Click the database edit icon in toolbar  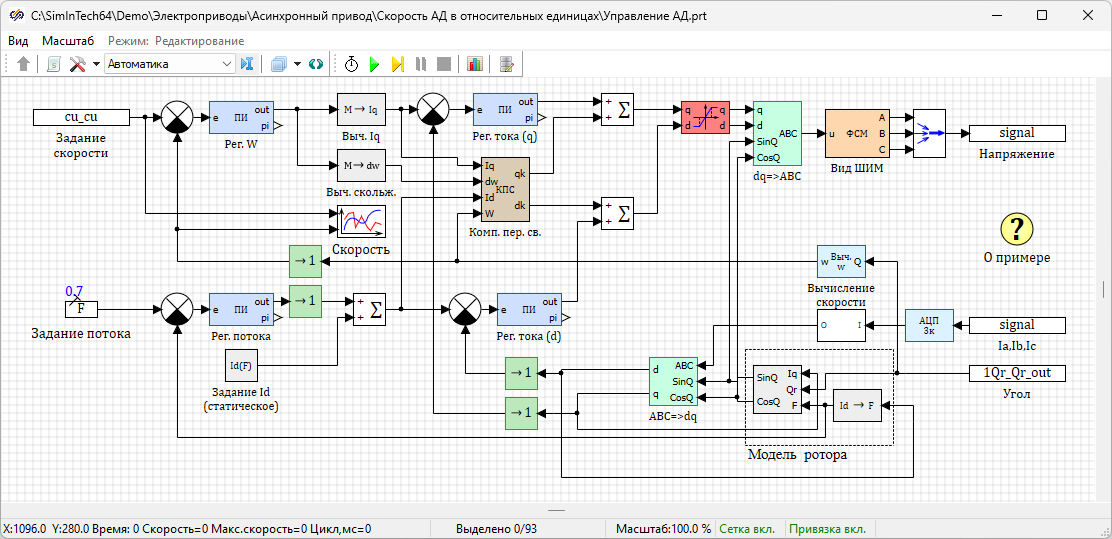click(x=507, y=64)
